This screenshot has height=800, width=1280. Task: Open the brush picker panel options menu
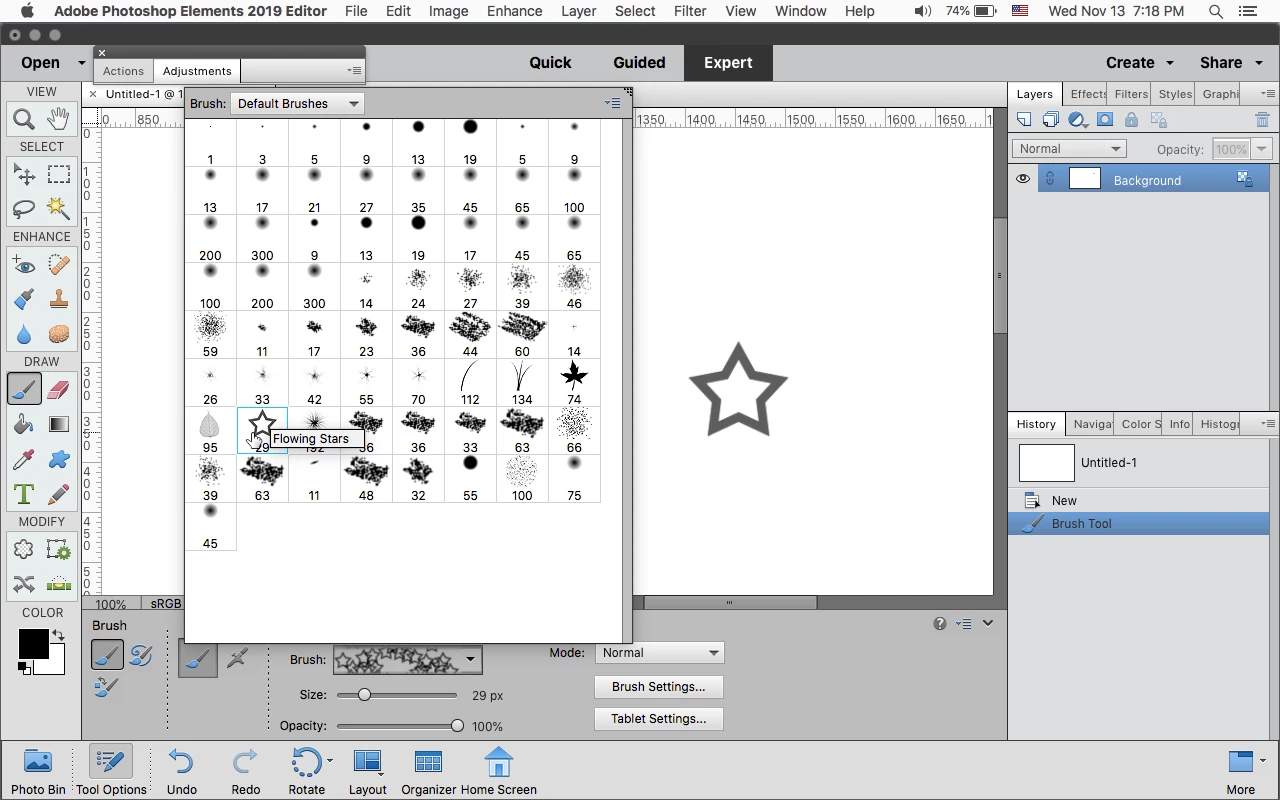tap(613, 103)
